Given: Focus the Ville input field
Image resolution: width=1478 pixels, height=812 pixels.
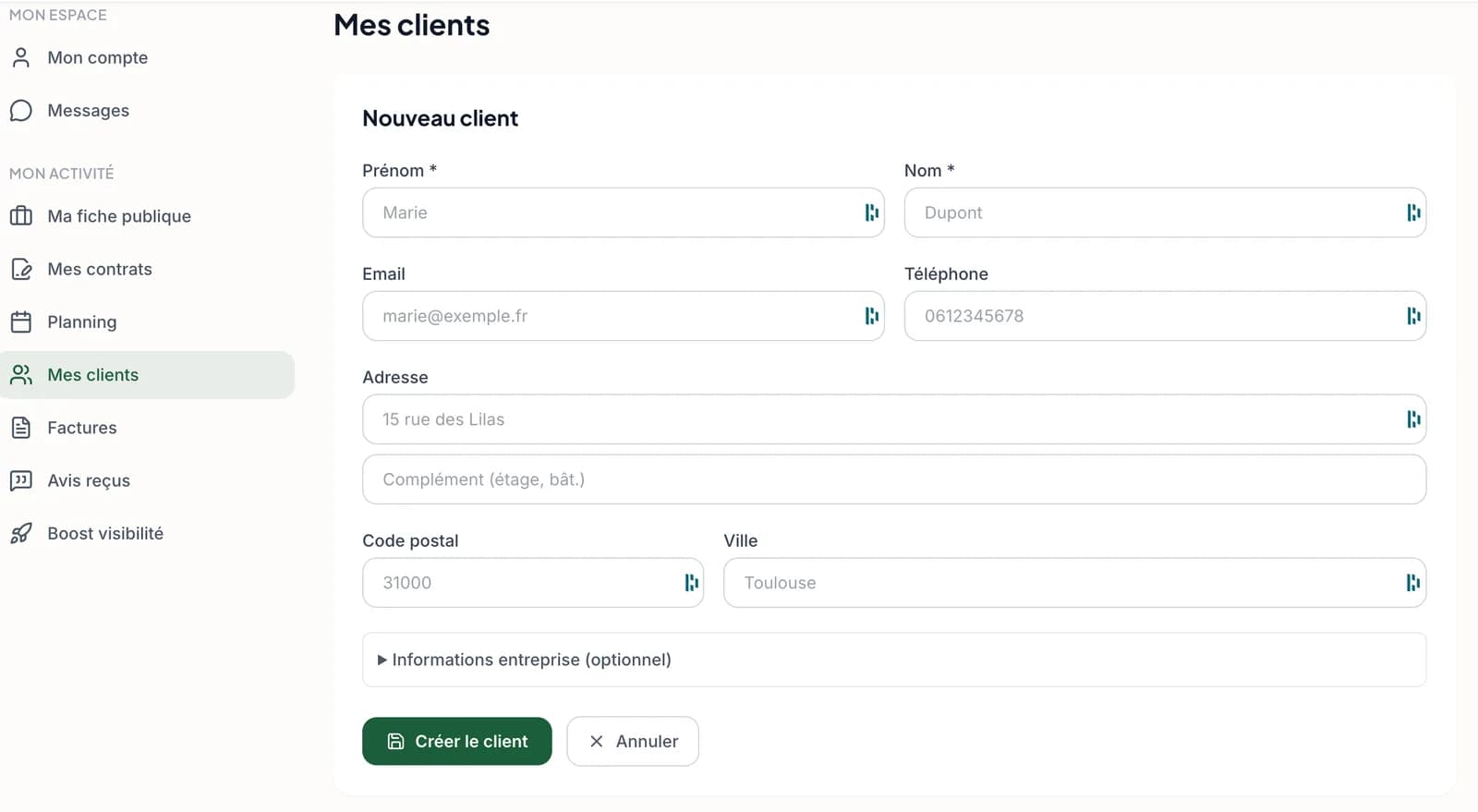Looking at the screenshot, I should 1074,582.
